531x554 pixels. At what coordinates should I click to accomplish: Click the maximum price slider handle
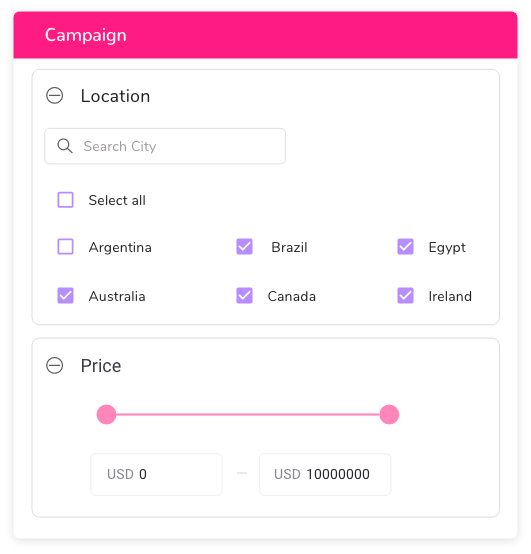pos(389,414)
